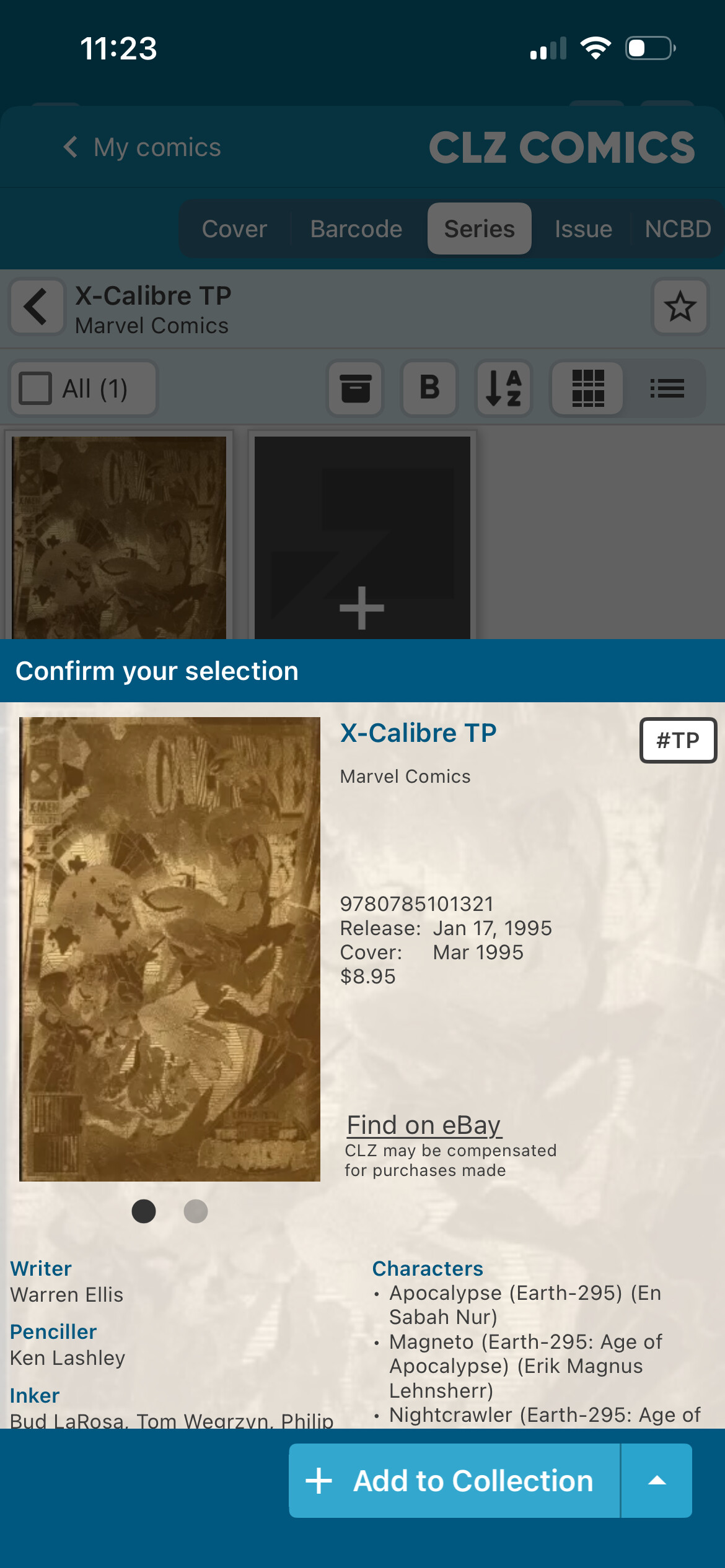Go back to My comics

coord(143,147)
